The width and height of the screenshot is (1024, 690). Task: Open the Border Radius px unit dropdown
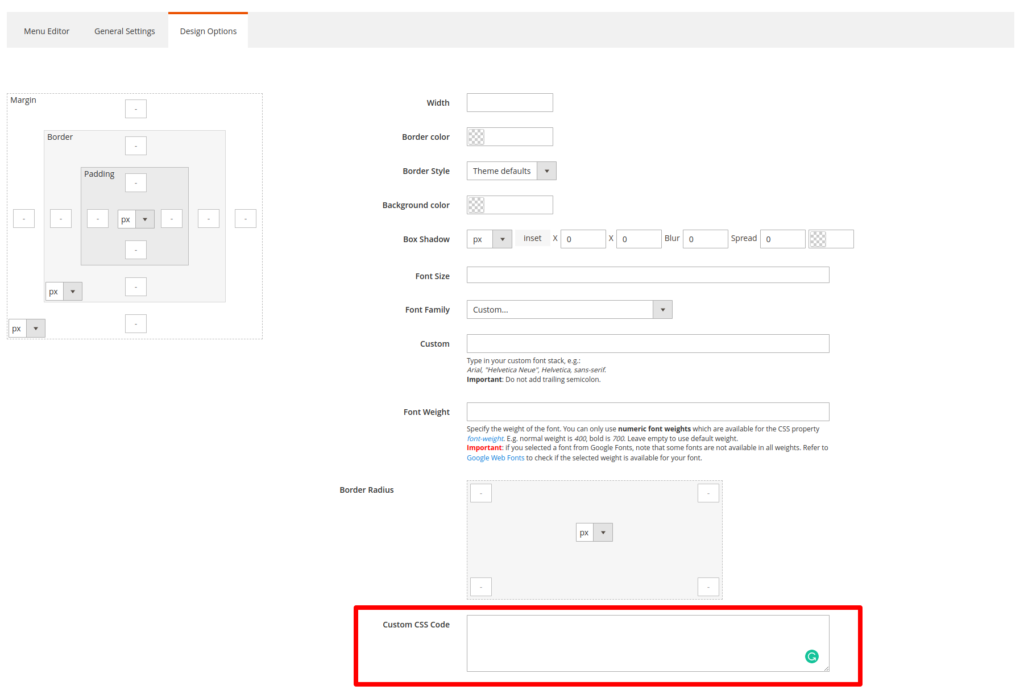point(593,533)
